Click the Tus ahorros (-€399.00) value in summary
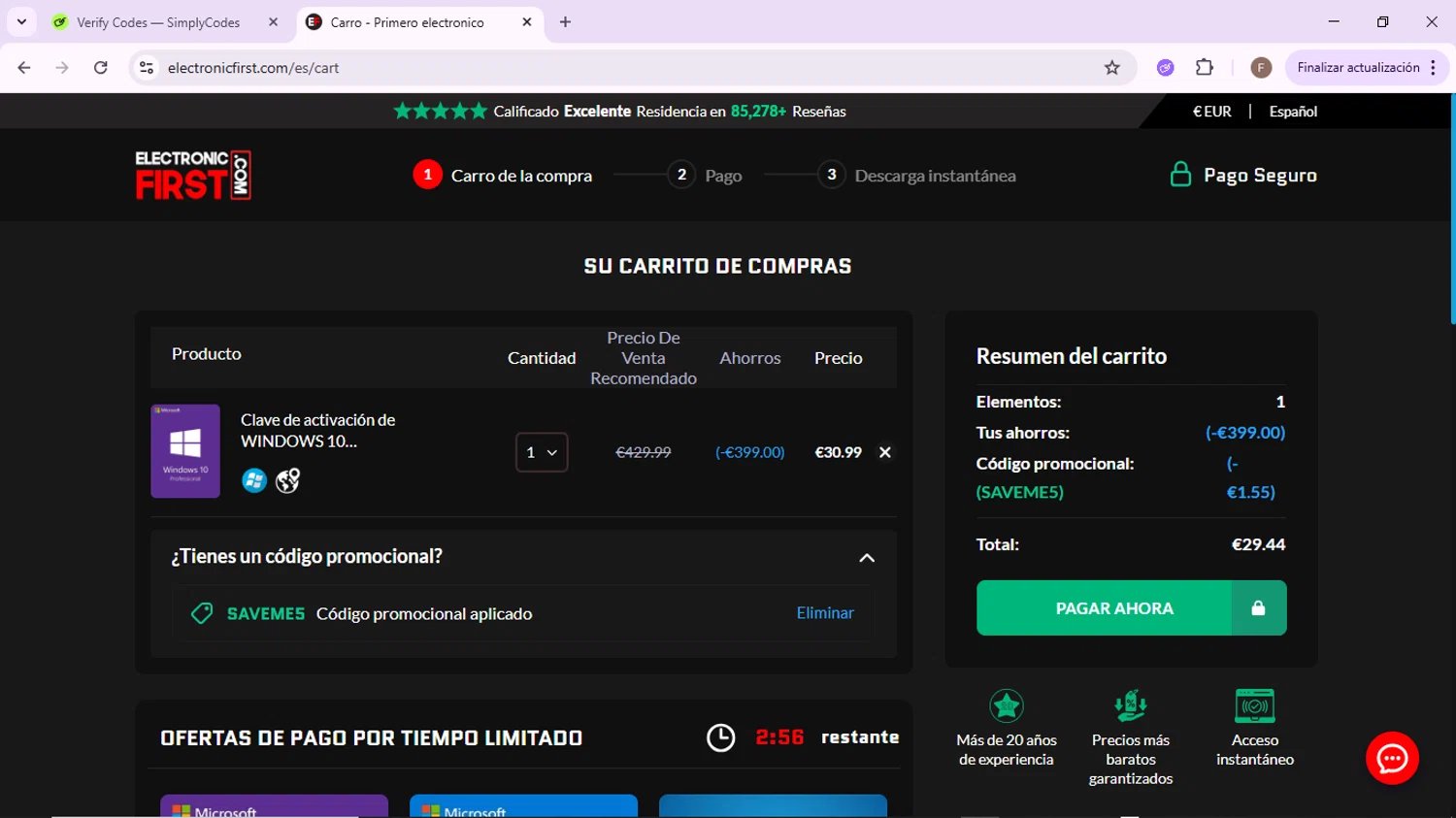Screen dimensions: 1456x818 [1245, 433]
